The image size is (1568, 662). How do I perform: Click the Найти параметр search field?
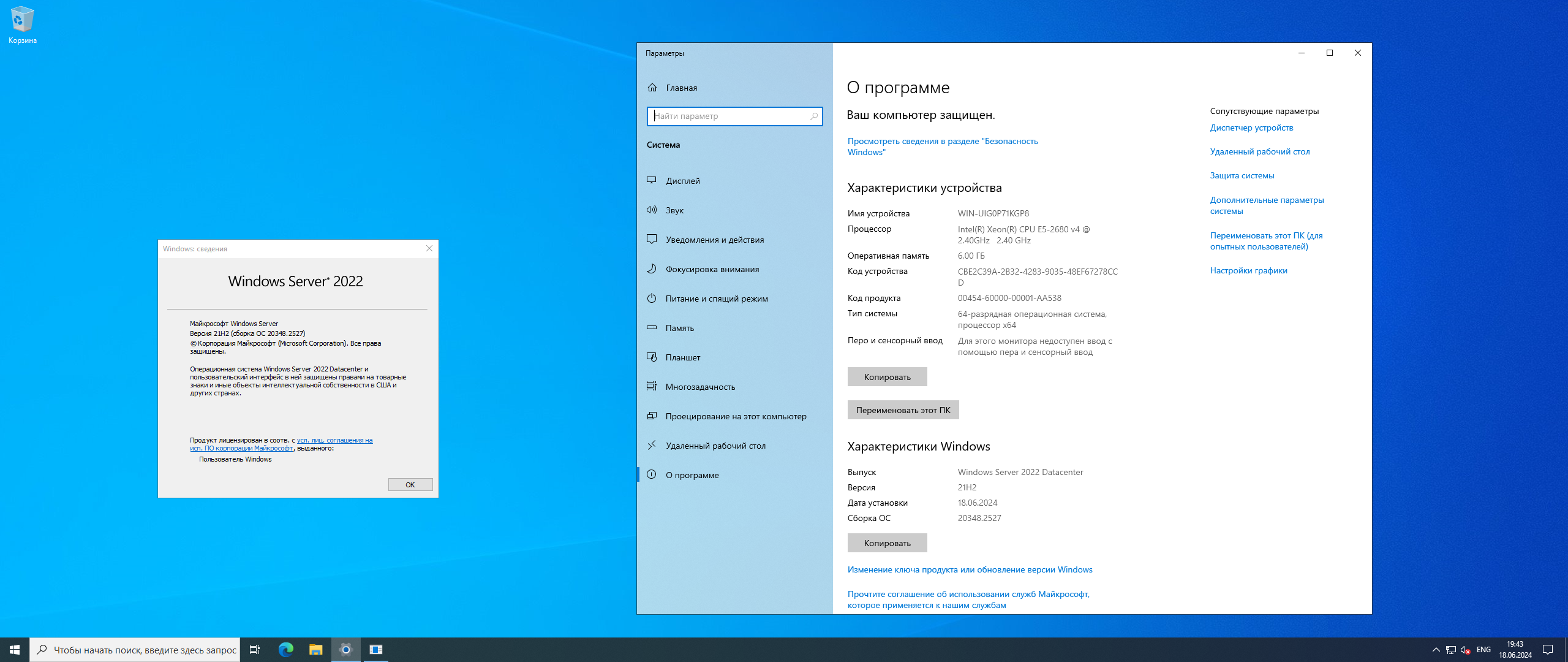point(729,116)
